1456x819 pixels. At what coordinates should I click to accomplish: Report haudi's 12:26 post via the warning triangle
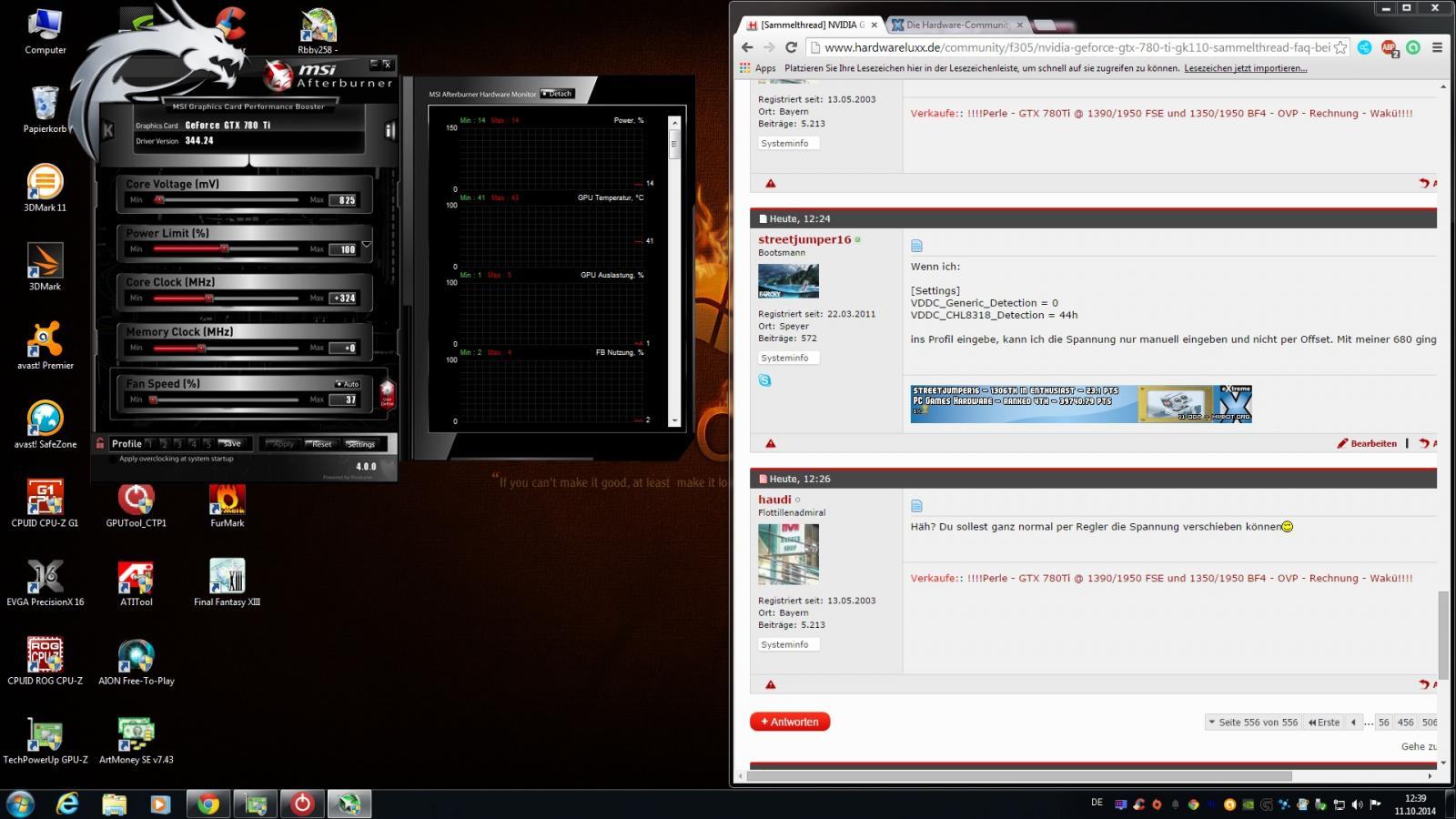[771, 684]
